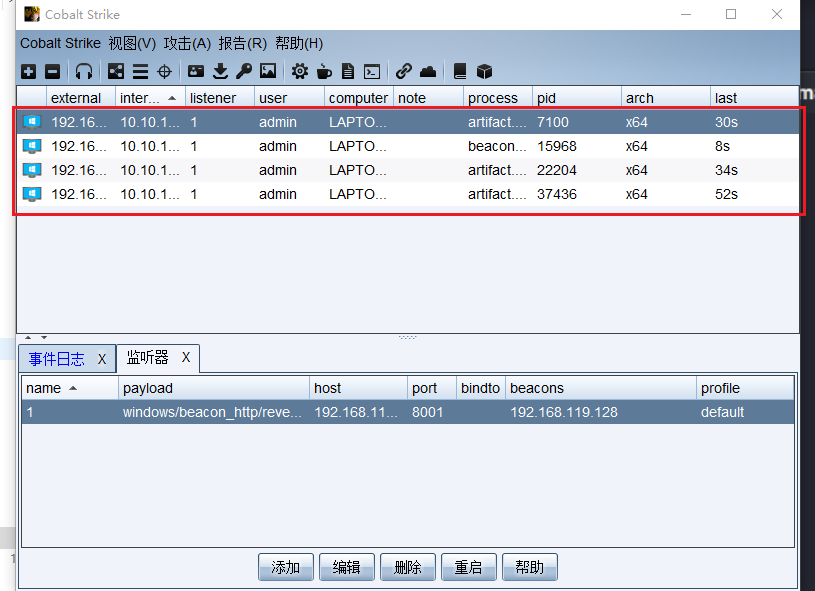Screen dimensions: 815x591
Task: Sort sessions by the process column
Action: coord(498,98)
